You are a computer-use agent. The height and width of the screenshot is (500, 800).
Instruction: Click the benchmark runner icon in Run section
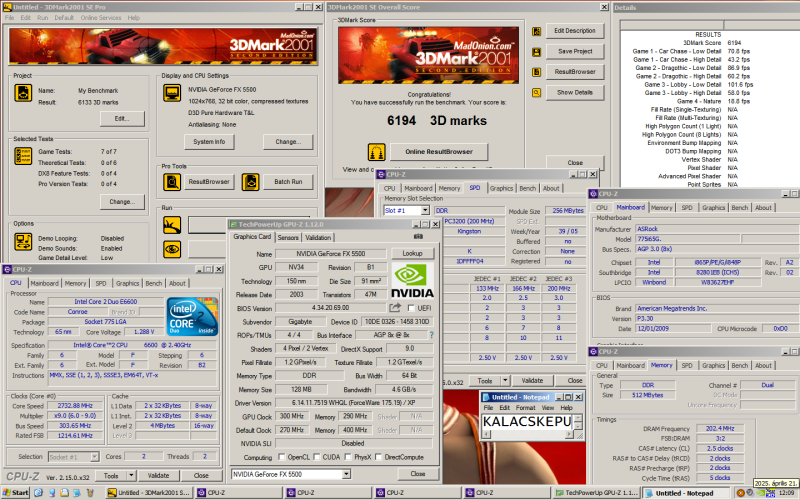(172, 224)
